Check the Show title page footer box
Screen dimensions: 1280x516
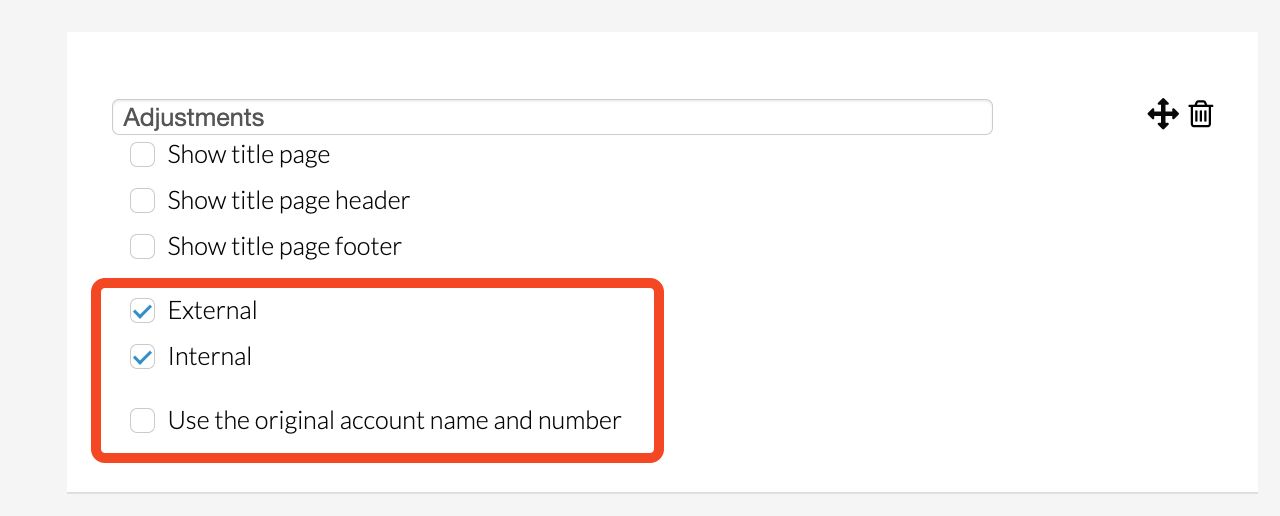[143, 246]
